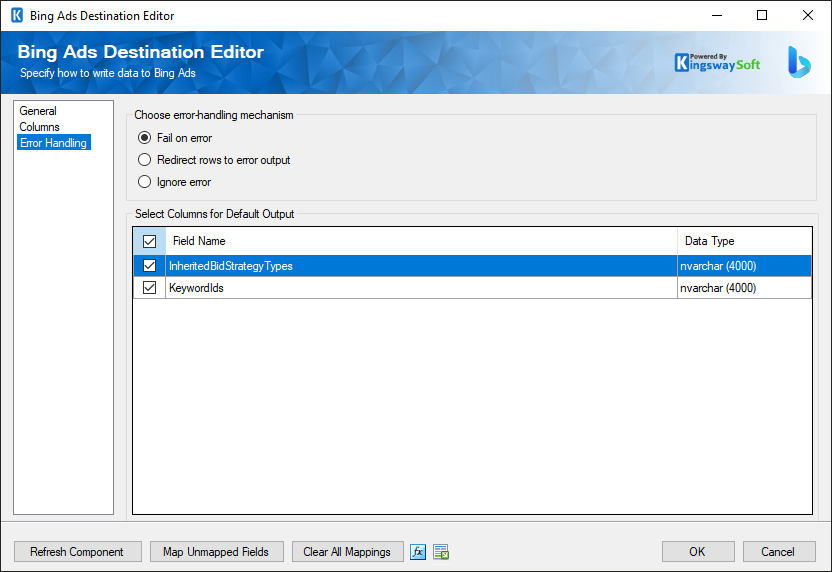832x572 pixels.
Task: Click the K app icon in the title bar
Action: (17, 15)
